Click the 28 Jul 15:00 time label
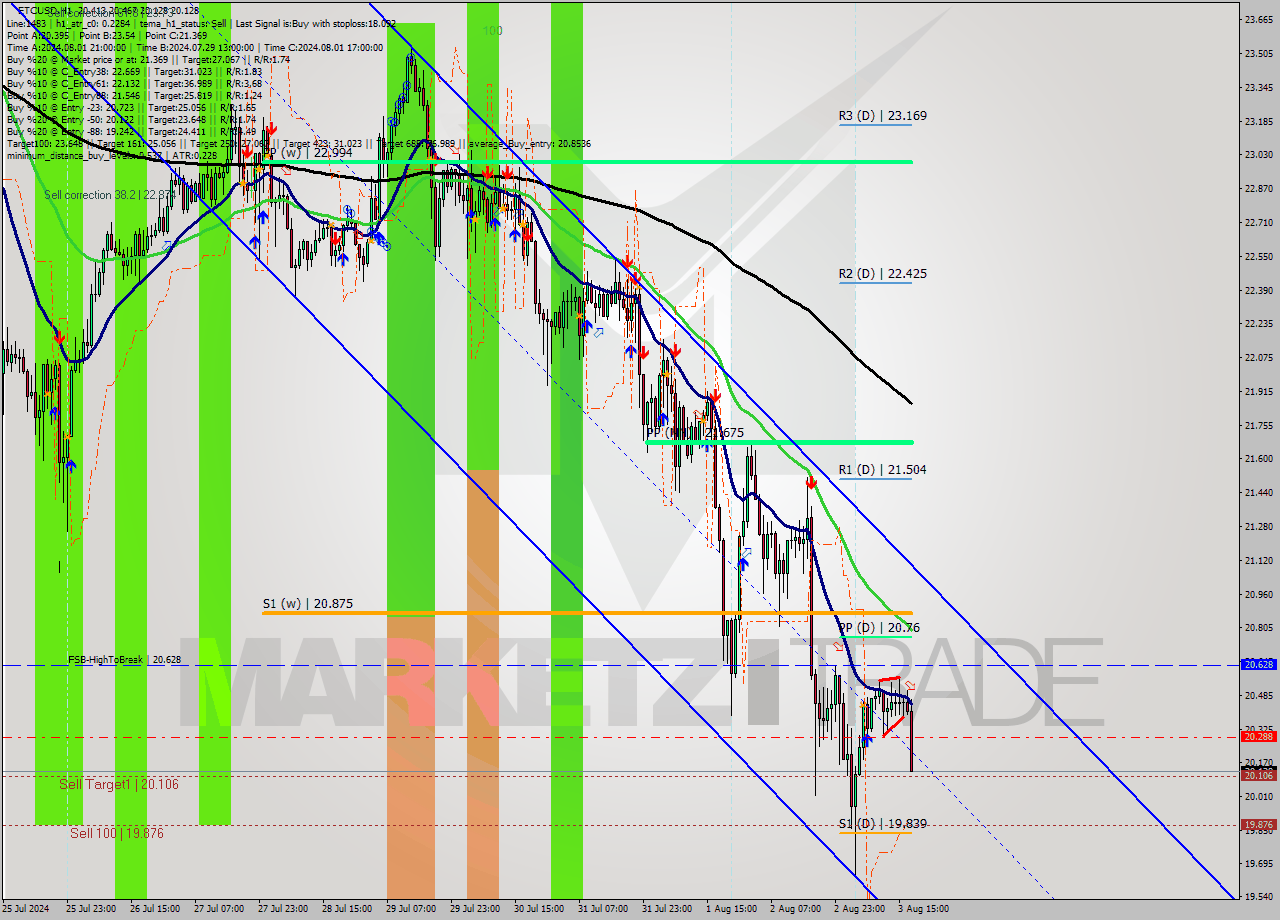The width and height of the screenshot is (1280, 920). point(346,909)
